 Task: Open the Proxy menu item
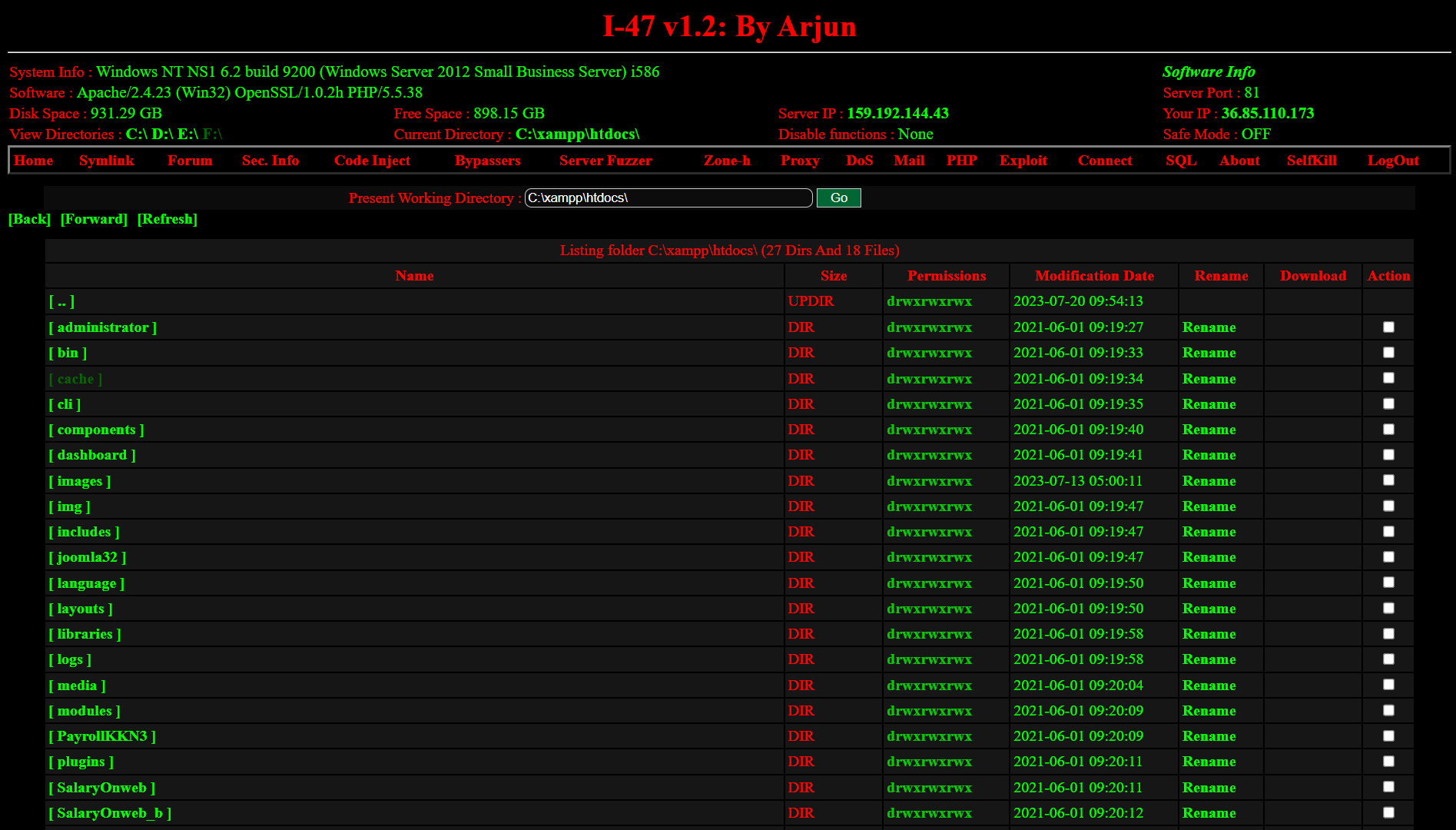coord(800,161)
